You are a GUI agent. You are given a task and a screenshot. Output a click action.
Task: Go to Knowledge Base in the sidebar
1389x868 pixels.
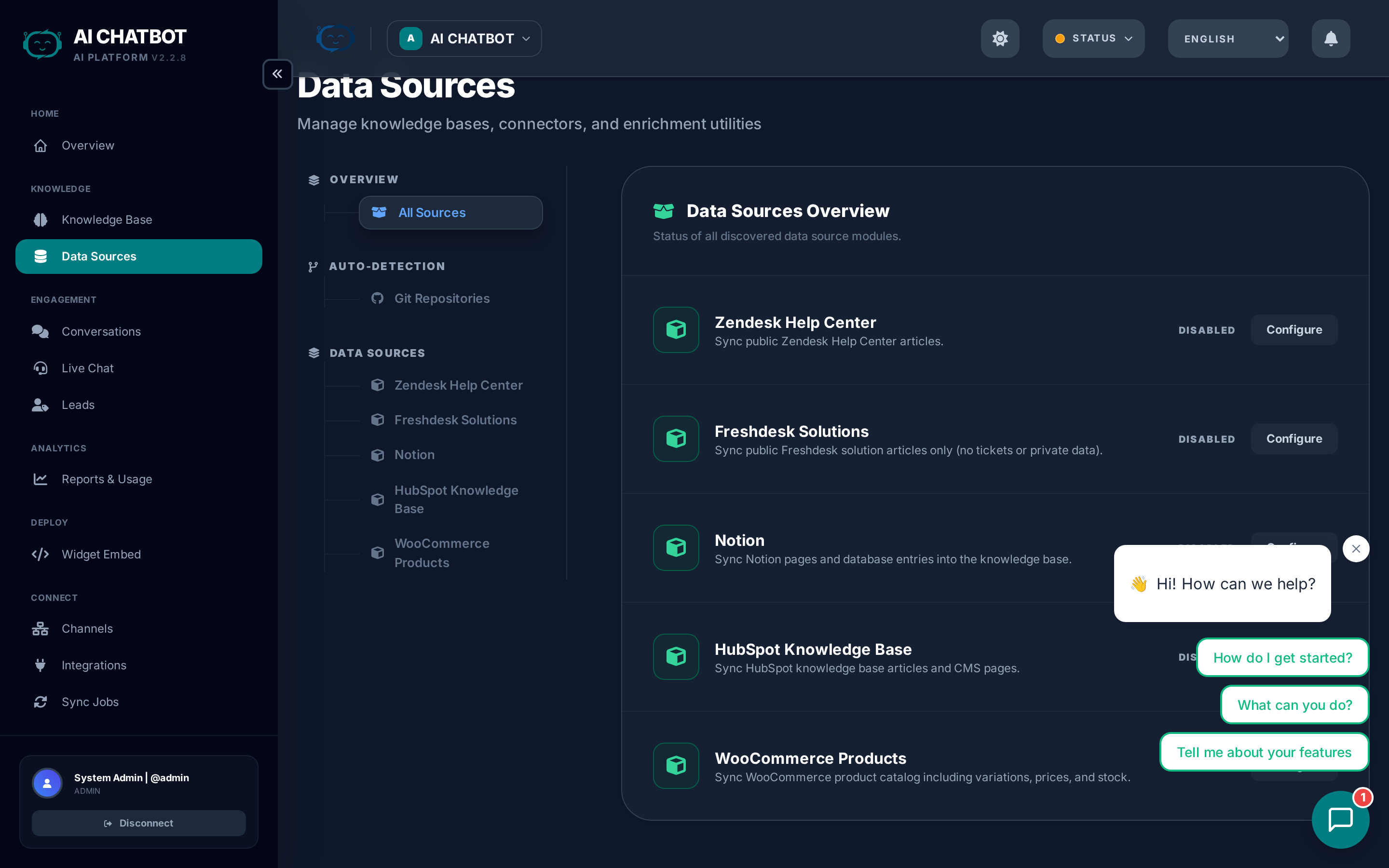coord(107,220)
